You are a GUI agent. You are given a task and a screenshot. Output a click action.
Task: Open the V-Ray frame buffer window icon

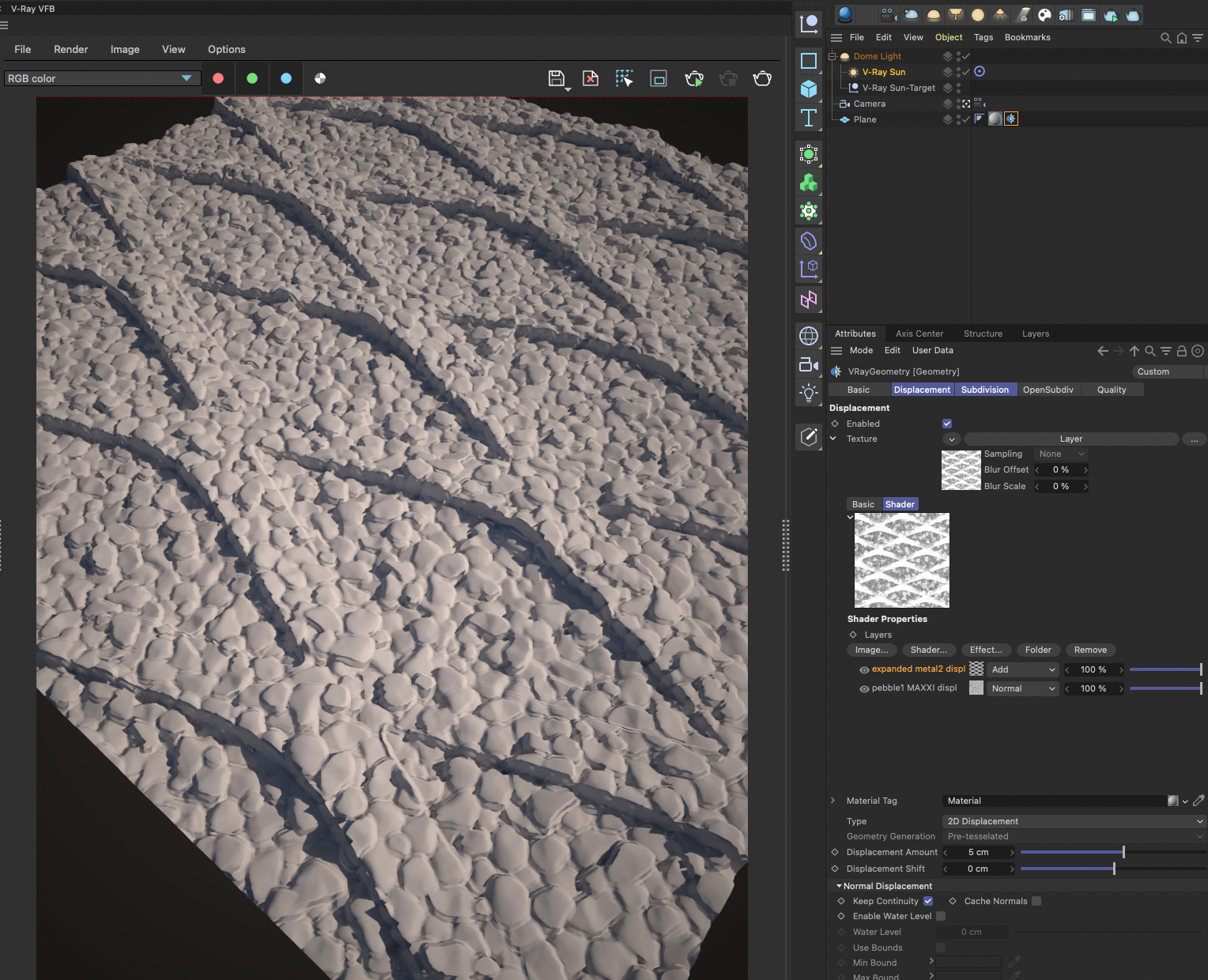point(1089,15)
